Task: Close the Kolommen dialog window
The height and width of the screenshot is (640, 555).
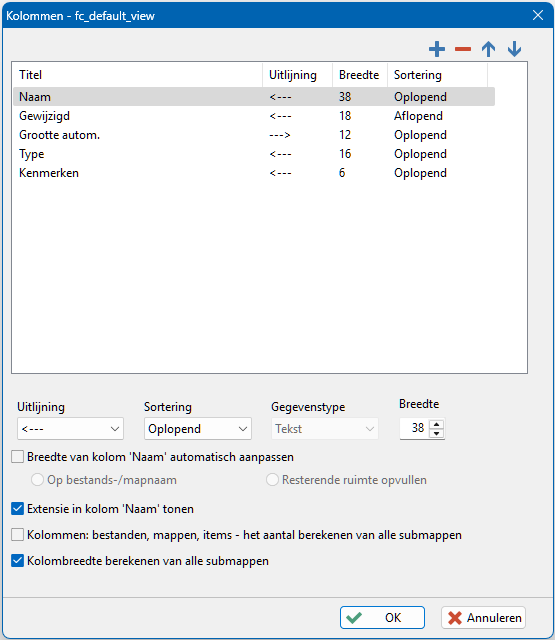Action: pos(538,15)
